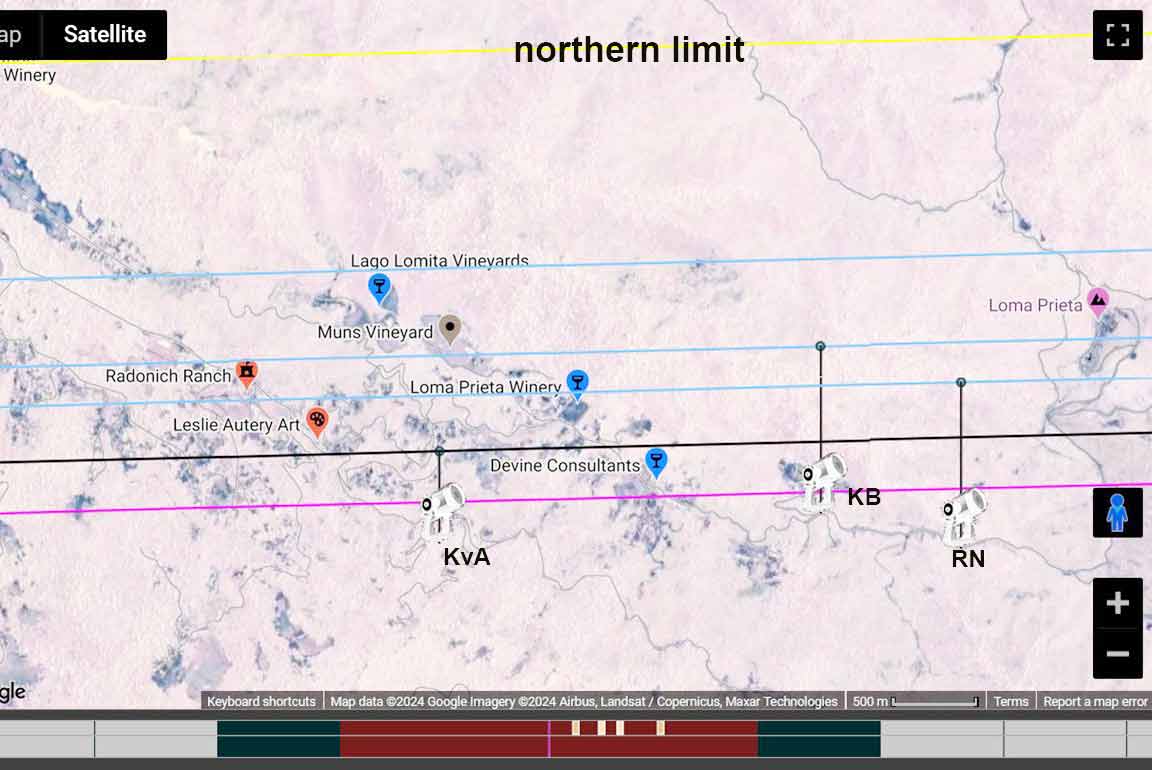This screenshot has width=1152, height=770.
Task: Open the Loma Prieta Winery pin
Action: tap(577, 385)
